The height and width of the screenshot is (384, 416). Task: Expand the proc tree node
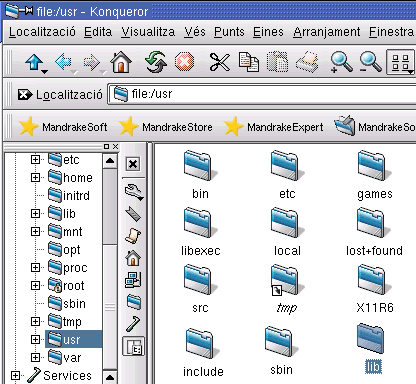click(x=35, y=267)
